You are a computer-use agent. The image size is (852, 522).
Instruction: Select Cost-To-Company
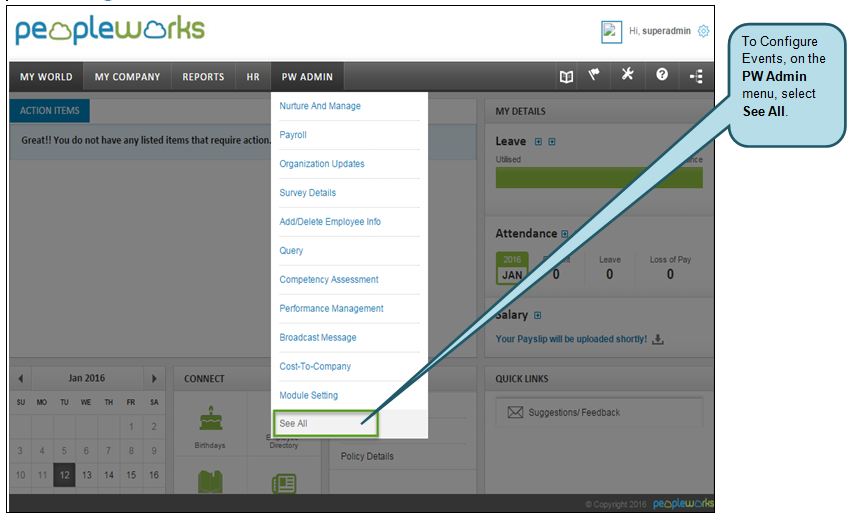[x=315, y=366]
